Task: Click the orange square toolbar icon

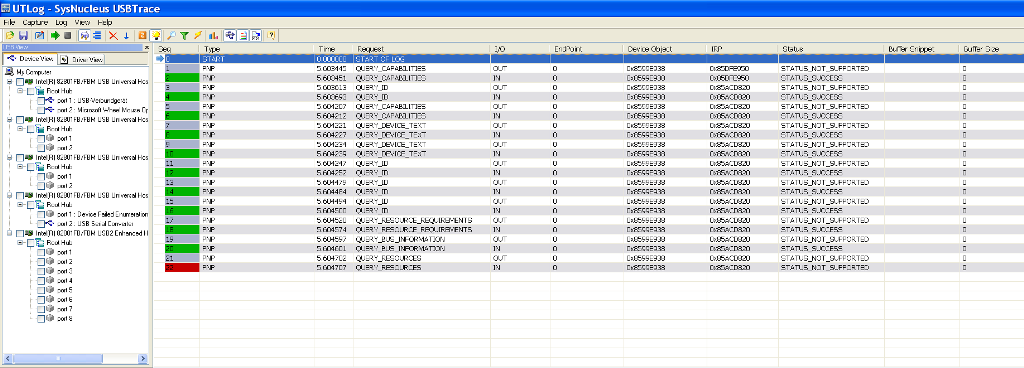Action: [x=142, y=35]
